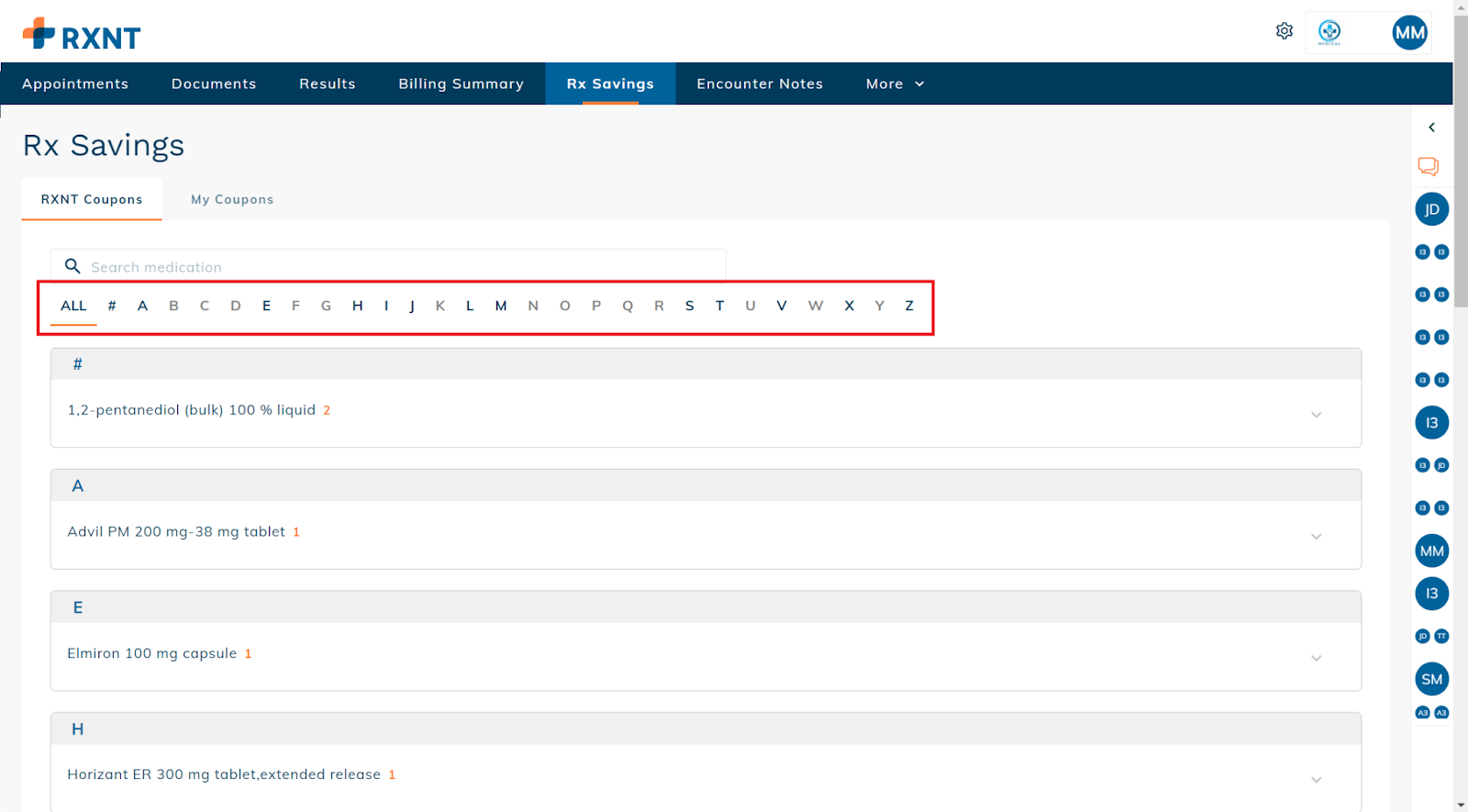Click the Elmiron 100 mg capsule entry

[x=152, y=653]
